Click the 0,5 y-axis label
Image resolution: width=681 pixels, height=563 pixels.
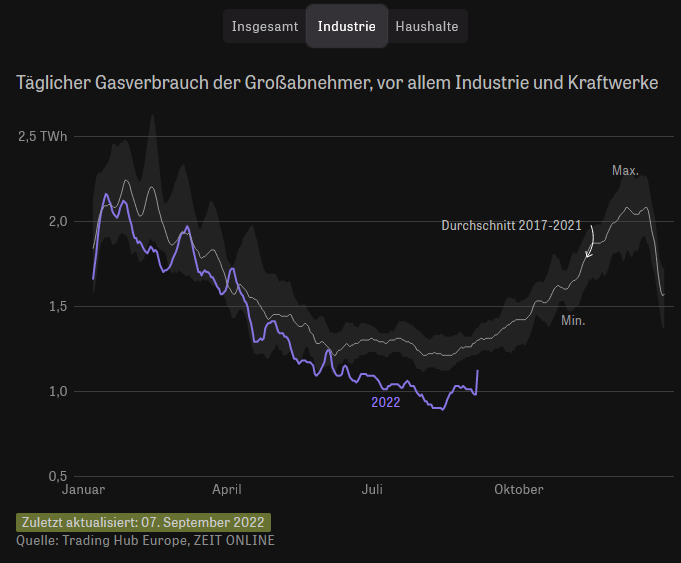(58, 476)
